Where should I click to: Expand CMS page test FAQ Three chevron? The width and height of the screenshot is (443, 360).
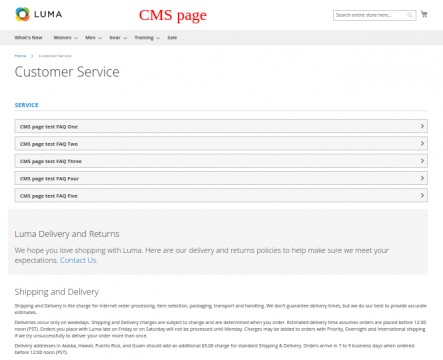422,161
